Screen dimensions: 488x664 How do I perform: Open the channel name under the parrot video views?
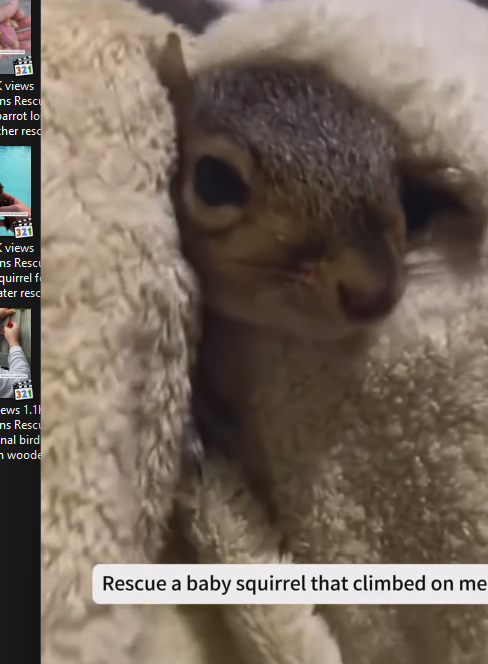[x=20, y=101]
